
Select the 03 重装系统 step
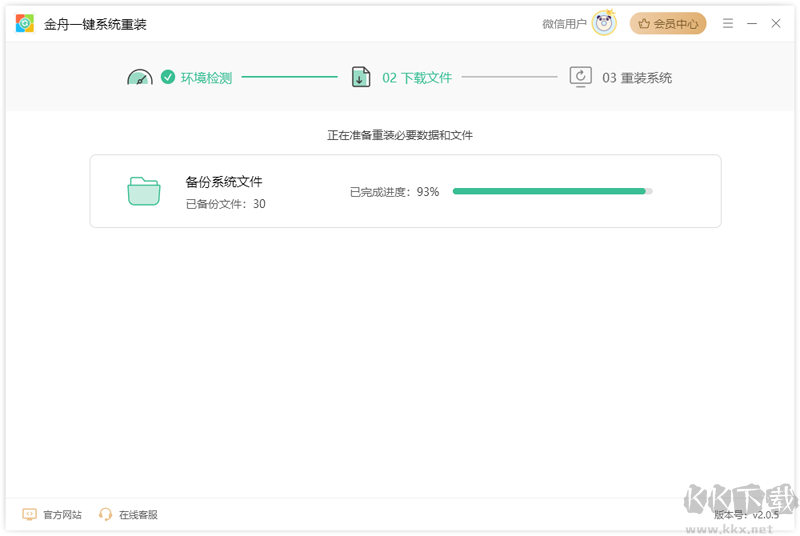pyautogui.click(x=637, y=78)
